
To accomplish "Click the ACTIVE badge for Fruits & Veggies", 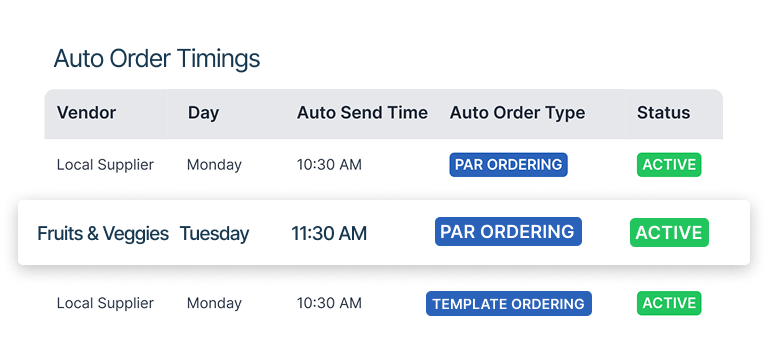I will [669, 233].
